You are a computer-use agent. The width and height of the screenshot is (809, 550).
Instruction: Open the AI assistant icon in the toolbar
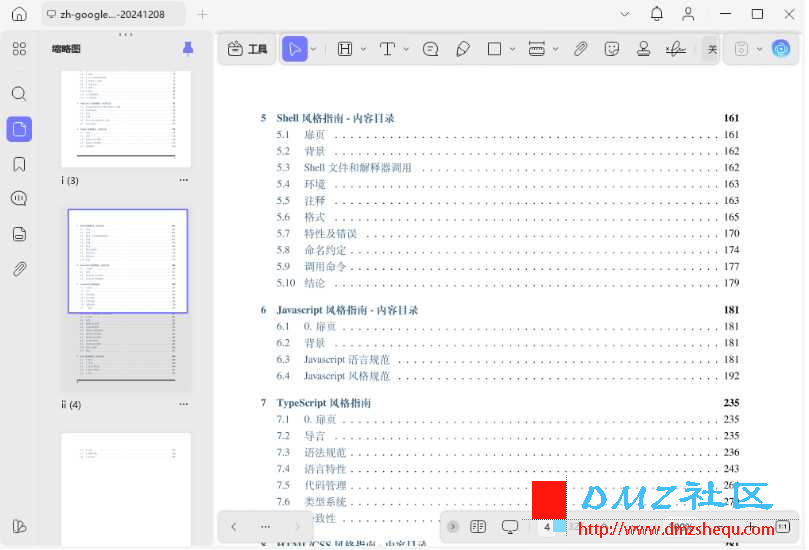click(781, 49)
